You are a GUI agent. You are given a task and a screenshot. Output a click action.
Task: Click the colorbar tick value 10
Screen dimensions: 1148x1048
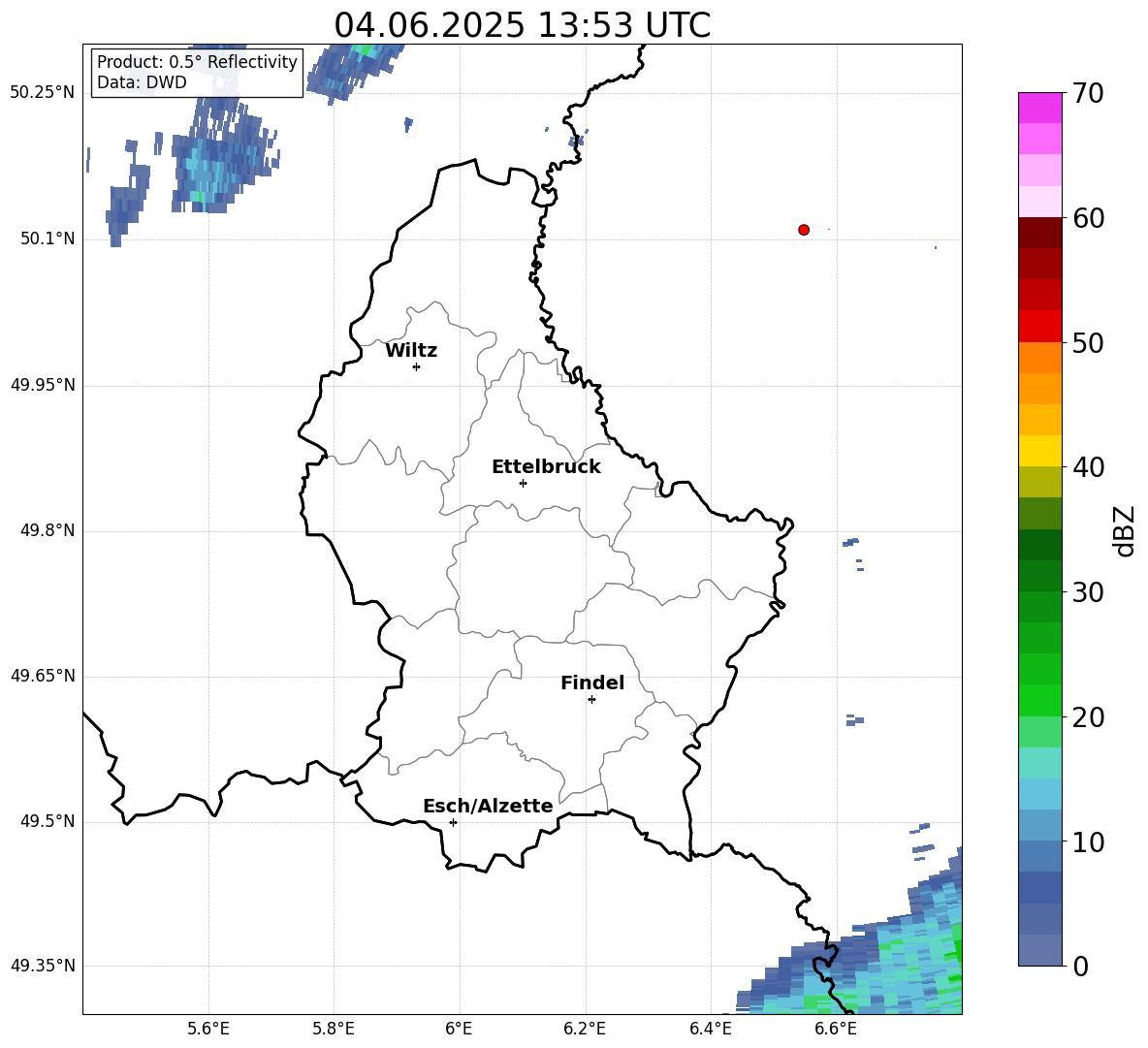pyautogui.click(x=1088, y=842)
